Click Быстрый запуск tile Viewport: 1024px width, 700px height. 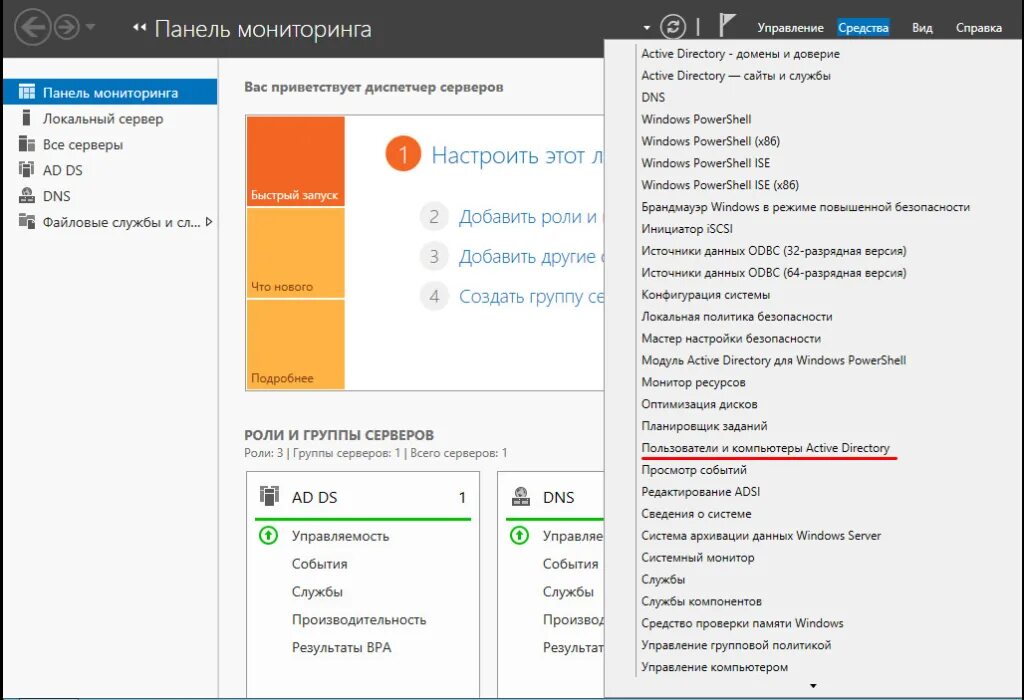coord(295,161)
